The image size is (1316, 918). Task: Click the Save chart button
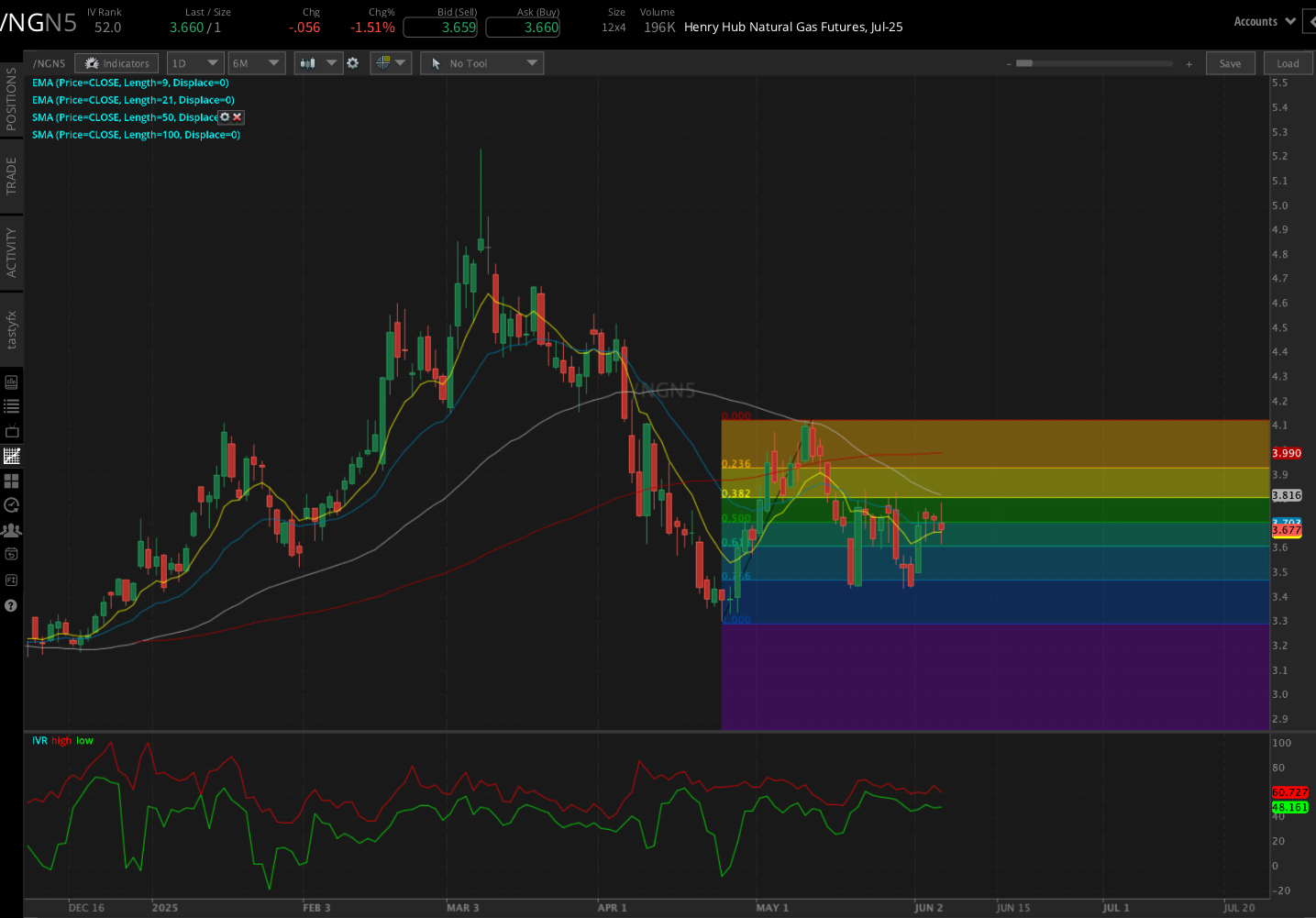1230,63
